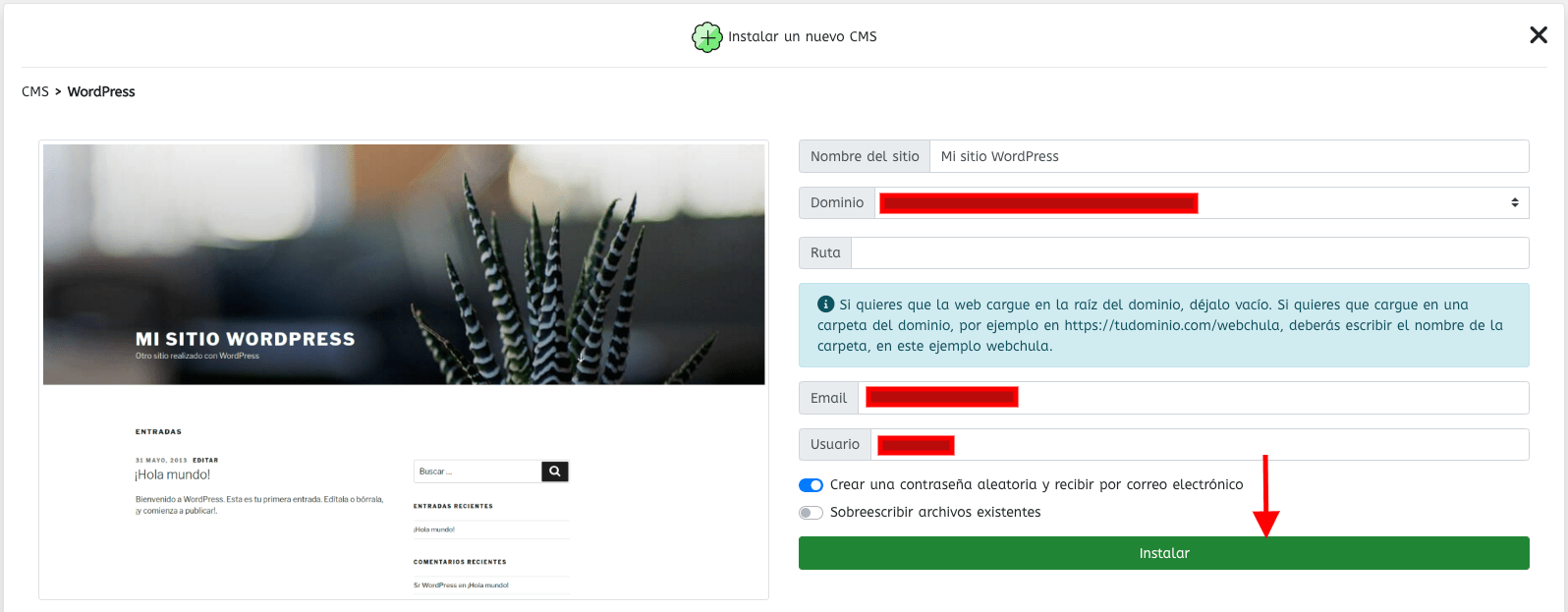This screenshot has height=612, width=1568.
Task: Click '¡Hola mundo!' post title in preview
Action: click(173, 474)
